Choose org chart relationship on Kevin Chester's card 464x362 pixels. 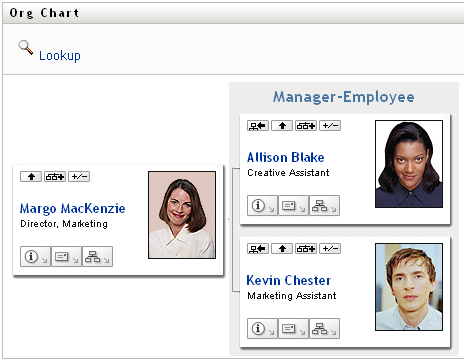pyautogui.click(x=306, y=249)
